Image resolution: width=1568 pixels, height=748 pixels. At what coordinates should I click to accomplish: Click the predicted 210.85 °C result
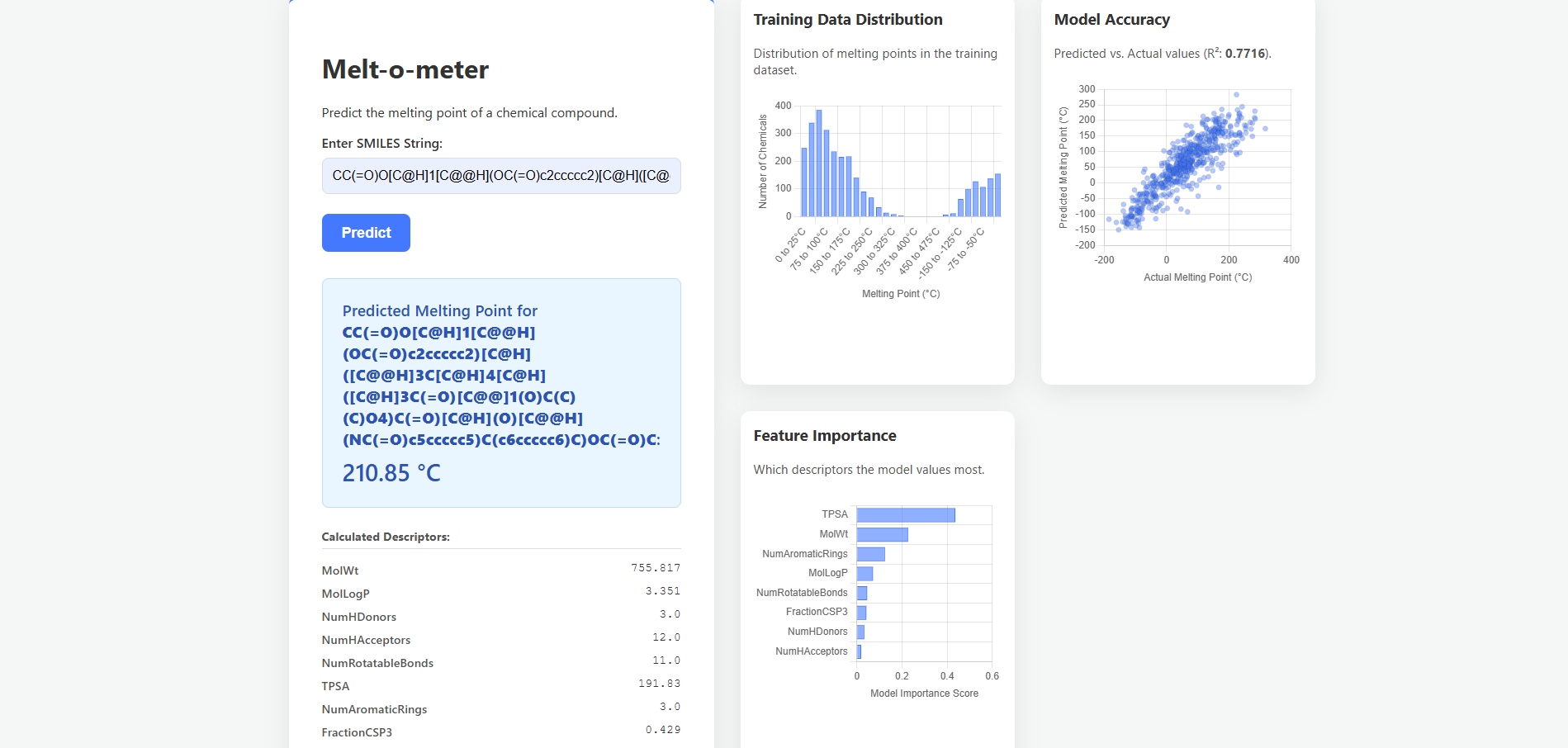(x=391, y=473)
